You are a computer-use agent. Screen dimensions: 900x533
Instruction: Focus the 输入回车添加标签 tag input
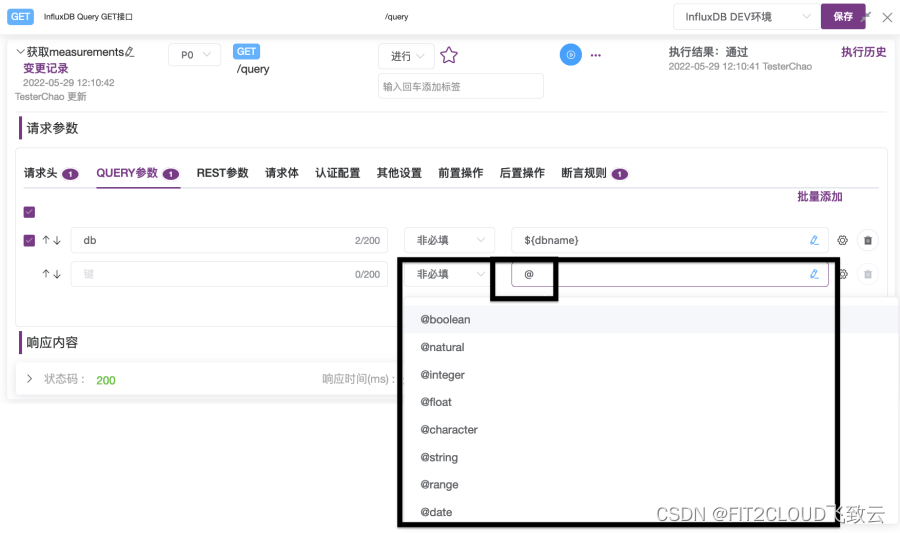[x=460, y=86]
